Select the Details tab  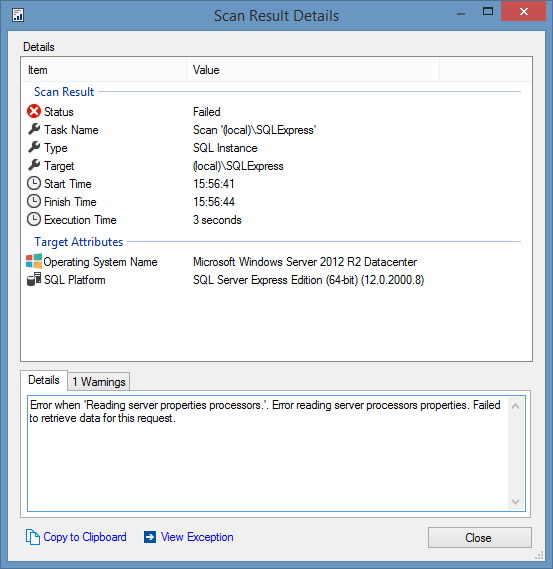44,380
